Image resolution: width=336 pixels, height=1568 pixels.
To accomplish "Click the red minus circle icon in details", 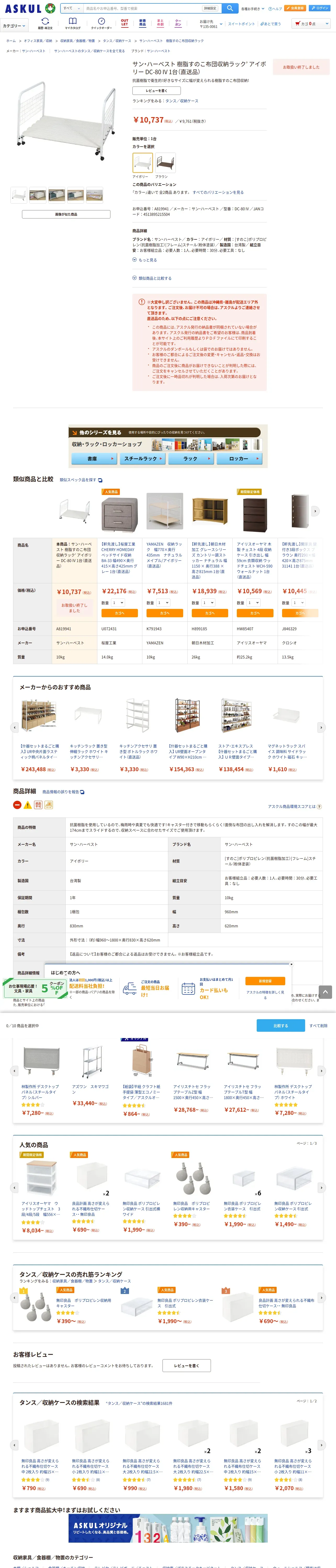I will 17,805.
